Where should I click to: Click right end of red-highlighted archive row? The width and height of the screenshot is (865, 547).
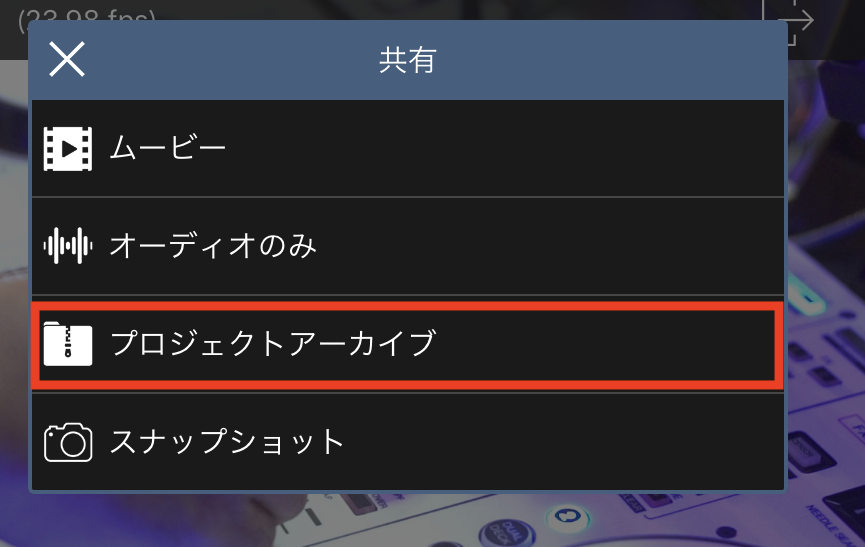pyautogui.click(x=740, y=344)
